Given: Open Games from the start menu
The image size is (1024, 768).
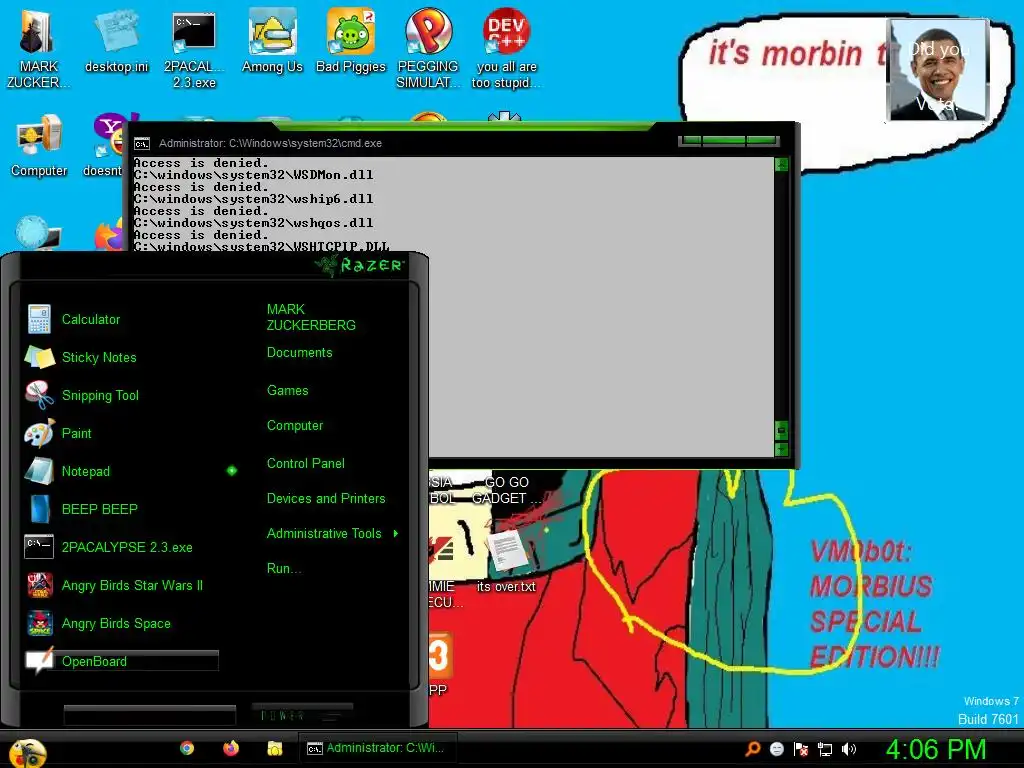Looking at the screenshot, I should (x=287, y=391).
